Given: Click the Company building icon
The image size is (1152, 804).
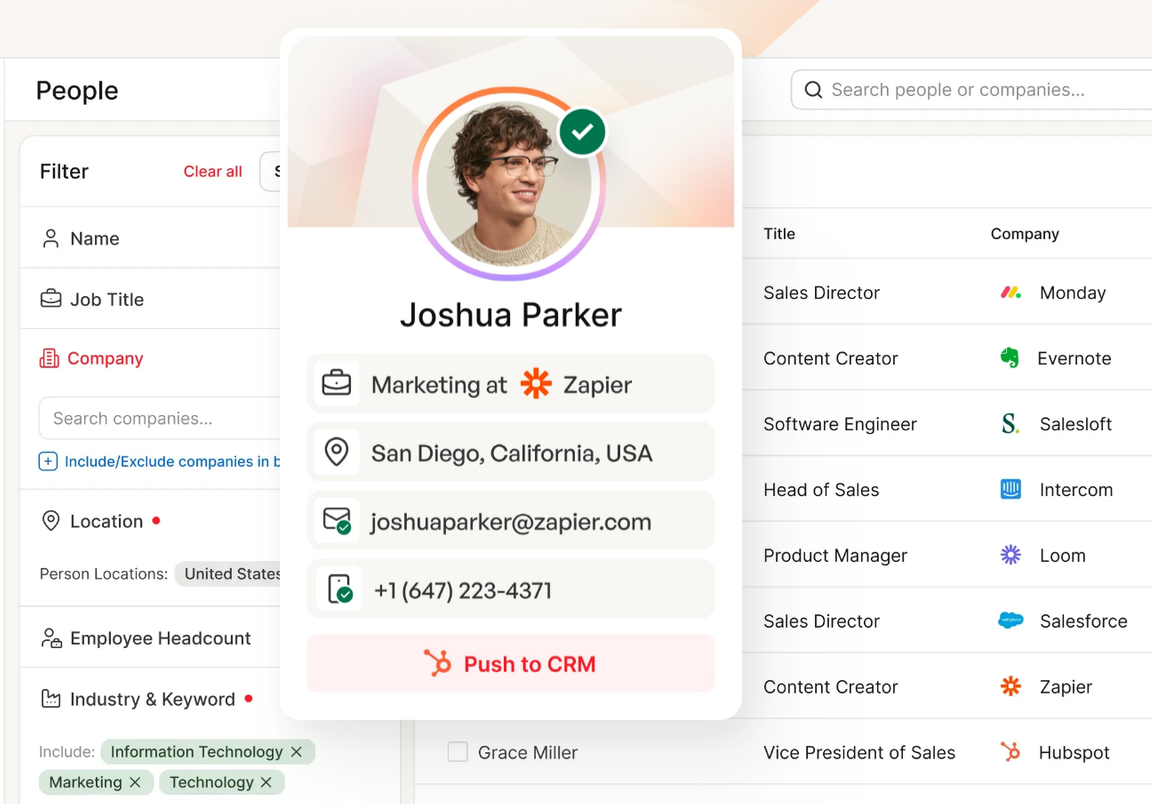Looking at the screenshot, I should tap(49, 358).
